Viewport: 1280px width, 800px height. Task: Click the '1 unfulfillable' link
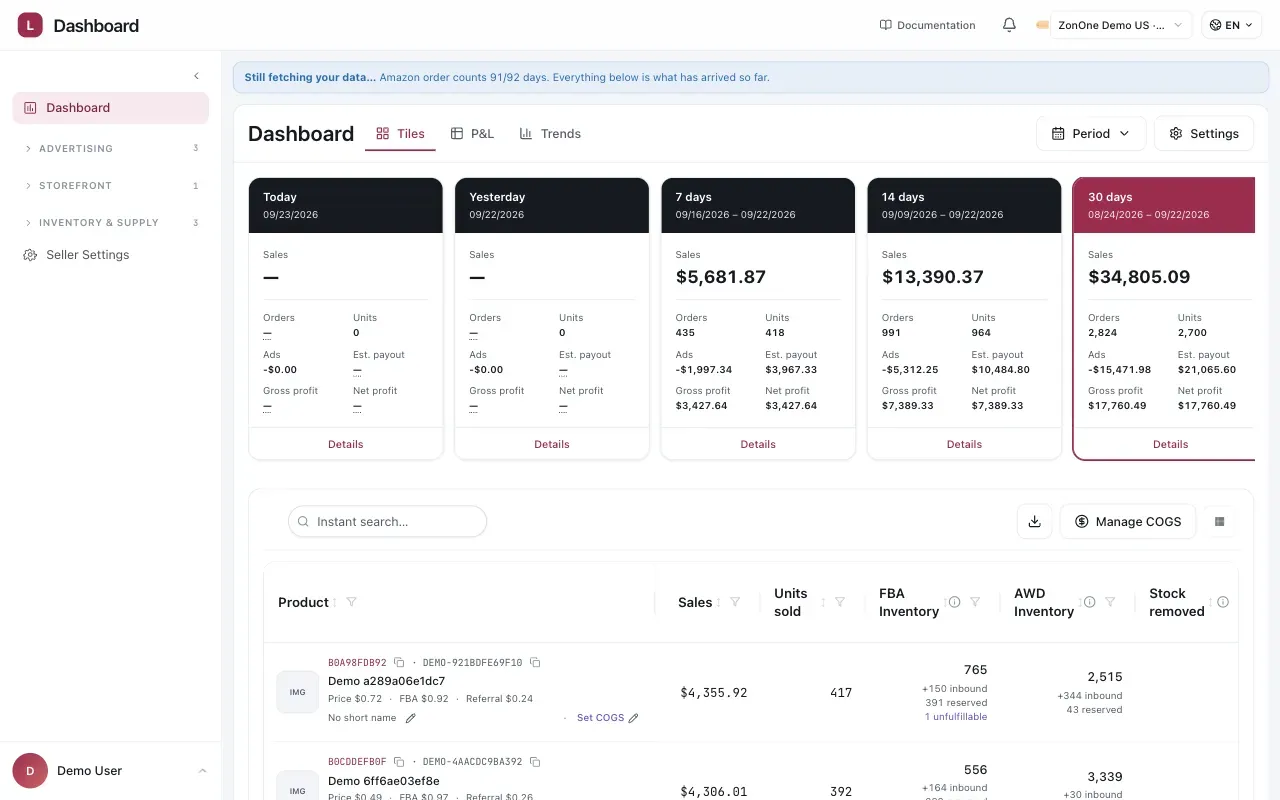956,717
